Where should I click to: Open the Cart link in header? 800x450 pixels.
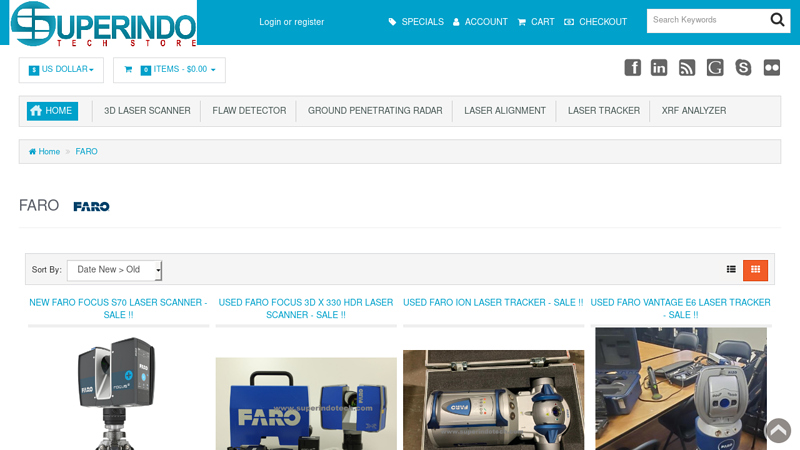(536, 22)
